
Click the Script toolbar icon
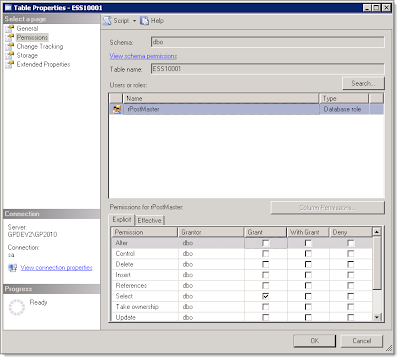107,21
